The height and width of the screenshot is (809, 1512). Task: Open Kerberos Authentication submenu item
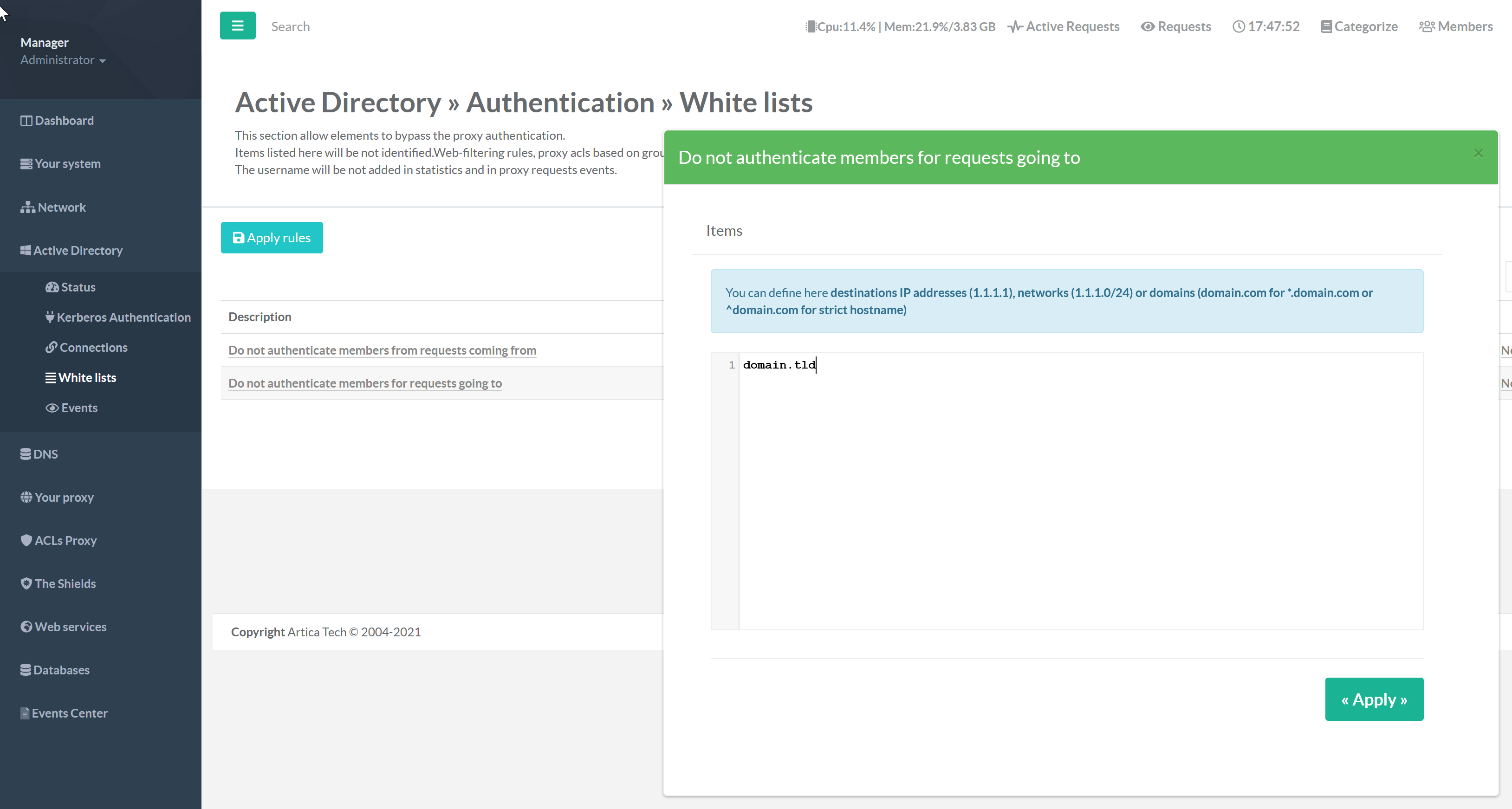(x=123, y=317)
